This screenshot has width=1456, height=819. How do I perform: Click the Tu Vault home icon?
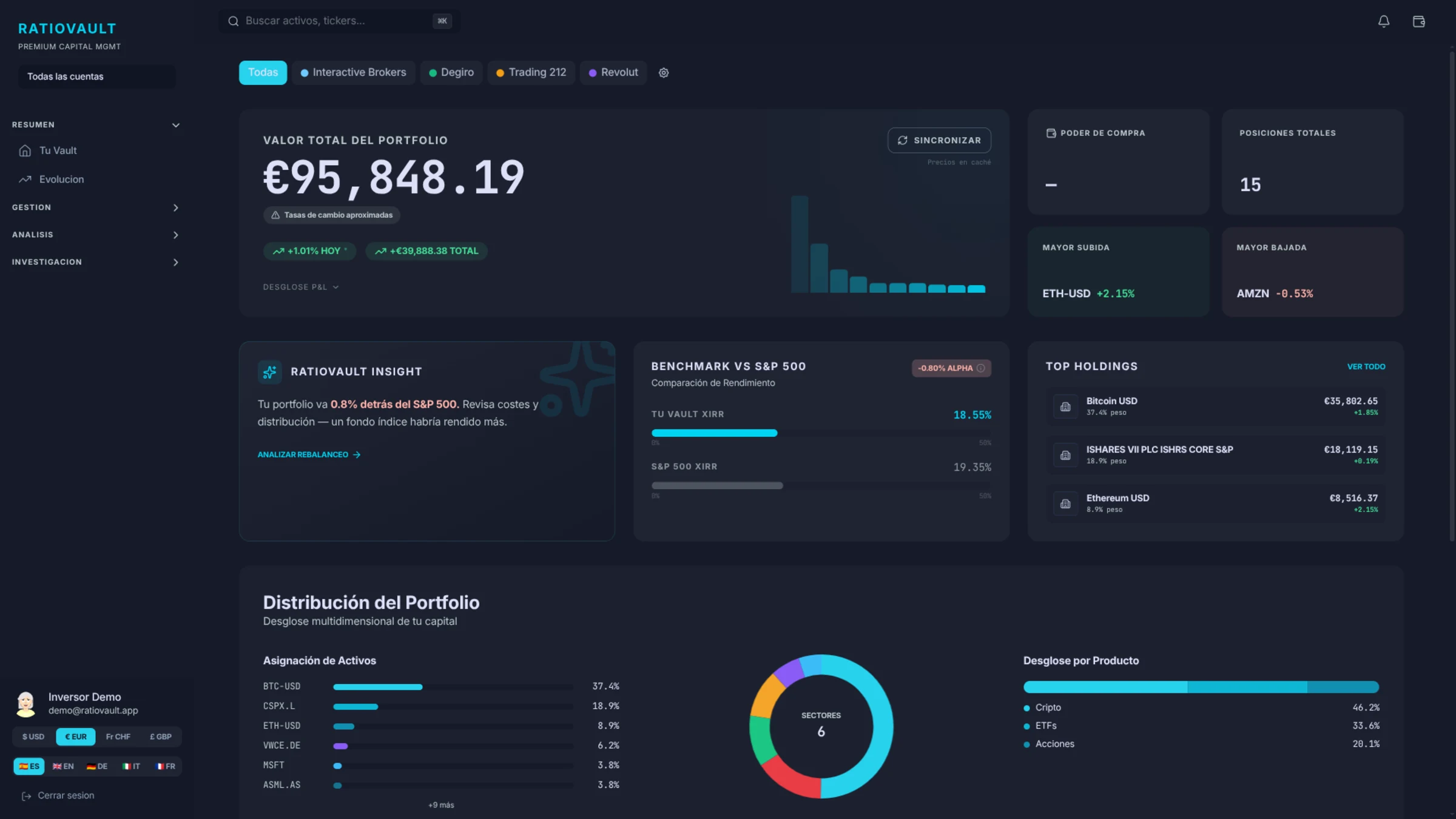(x=25, y=150)
